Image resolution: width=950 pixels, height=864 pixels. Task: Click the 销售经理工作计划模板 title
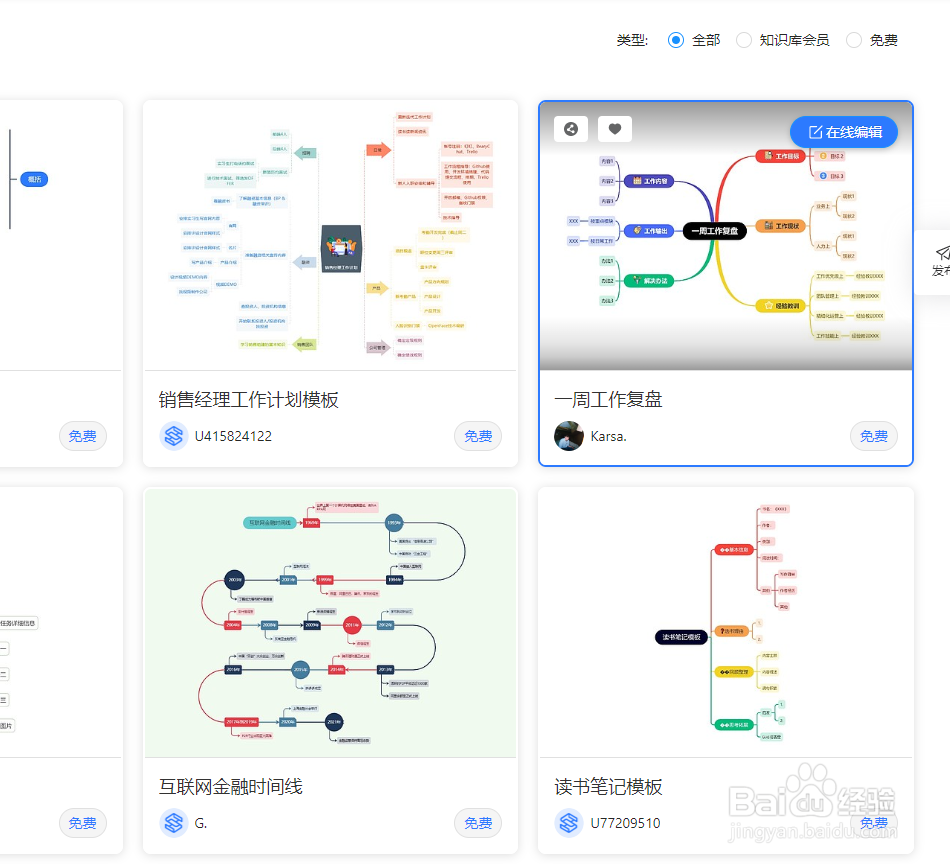coord(248,400)
